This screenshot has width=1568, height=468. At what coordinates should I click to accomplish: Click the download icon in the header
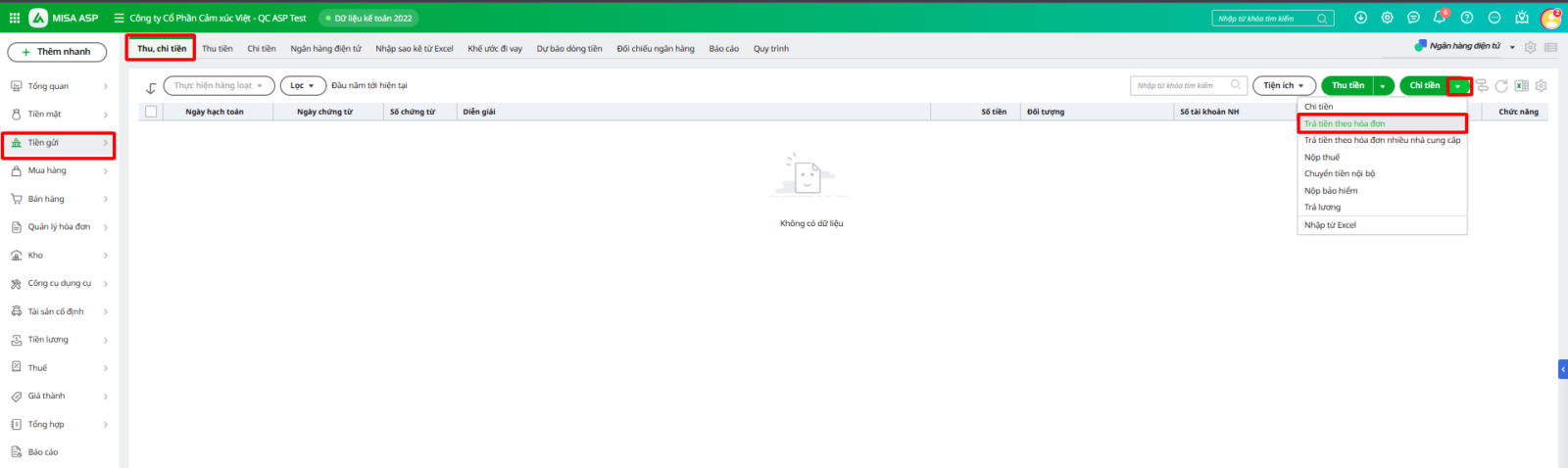click(x=1360, y=18)
